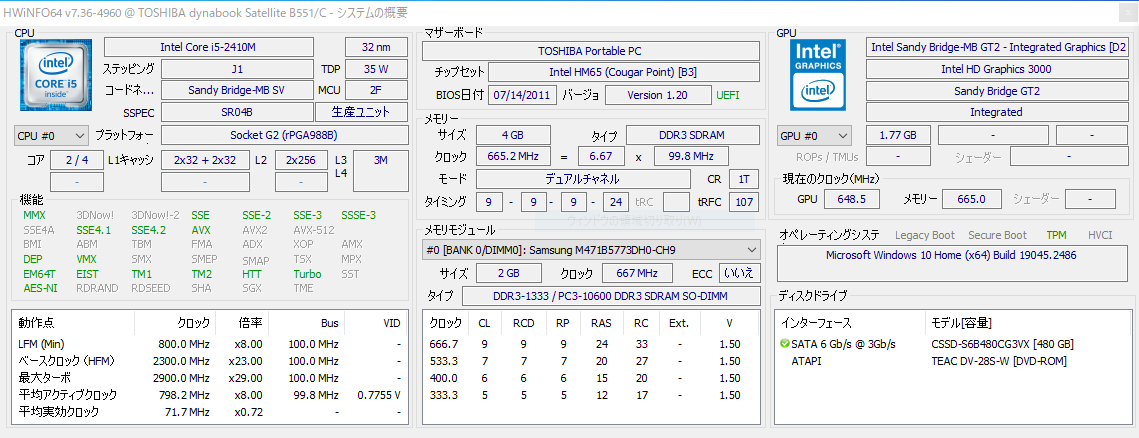Click the L2 cache value 2x256
Image resolution: width=1139 pixels, height=438 pixels.
click(x=301, y=161)
